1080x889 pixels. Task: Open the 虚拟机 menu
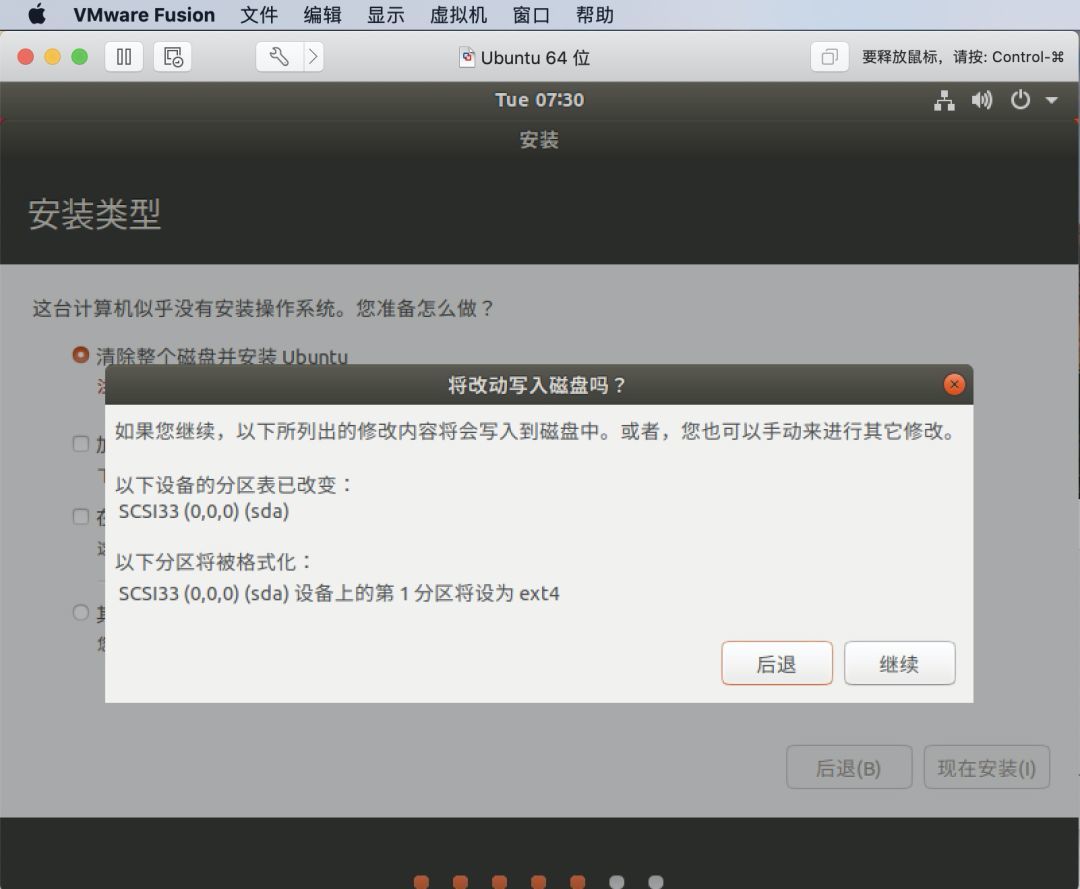pos(458,15)
